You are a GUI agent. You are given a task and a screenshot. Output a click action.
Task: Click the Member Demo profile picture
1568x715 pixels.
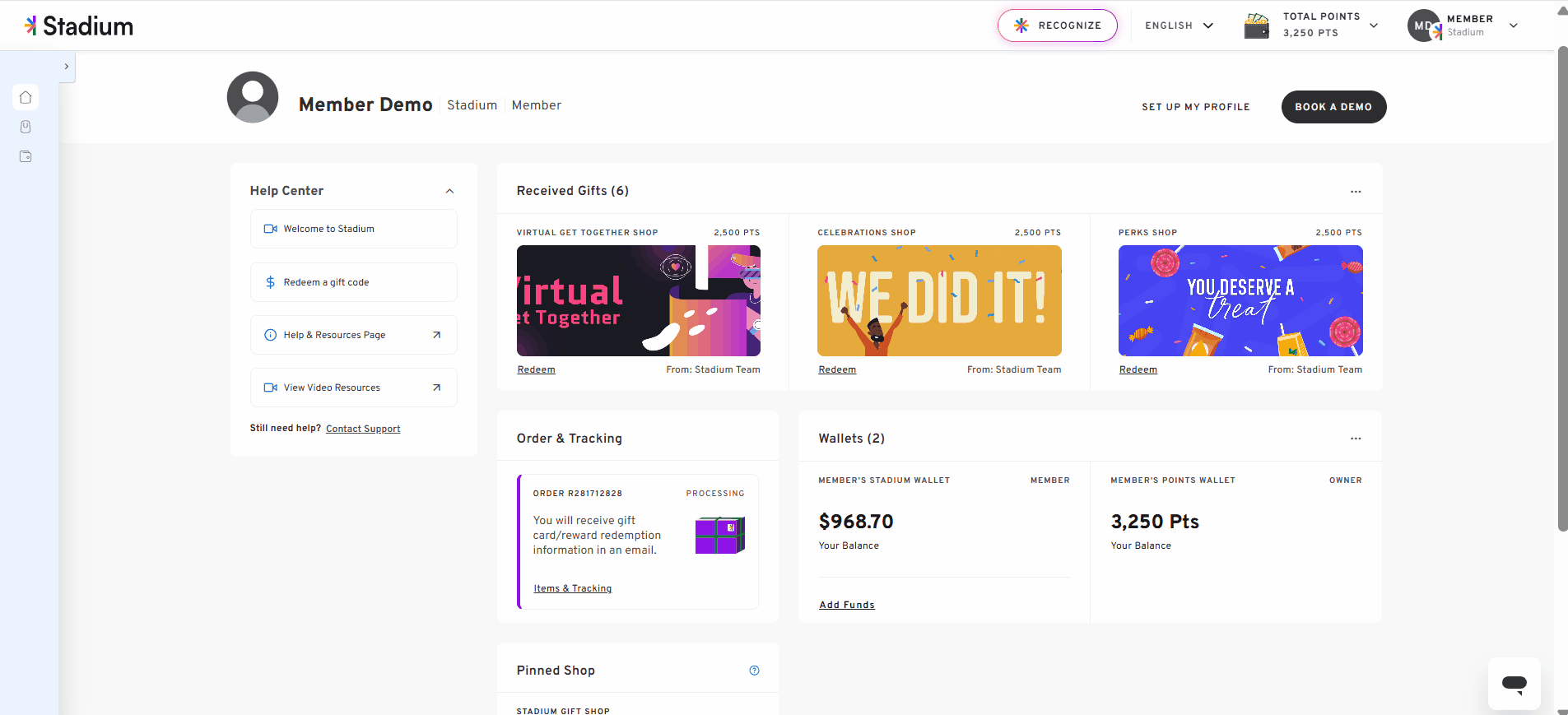tap(253, 97)
